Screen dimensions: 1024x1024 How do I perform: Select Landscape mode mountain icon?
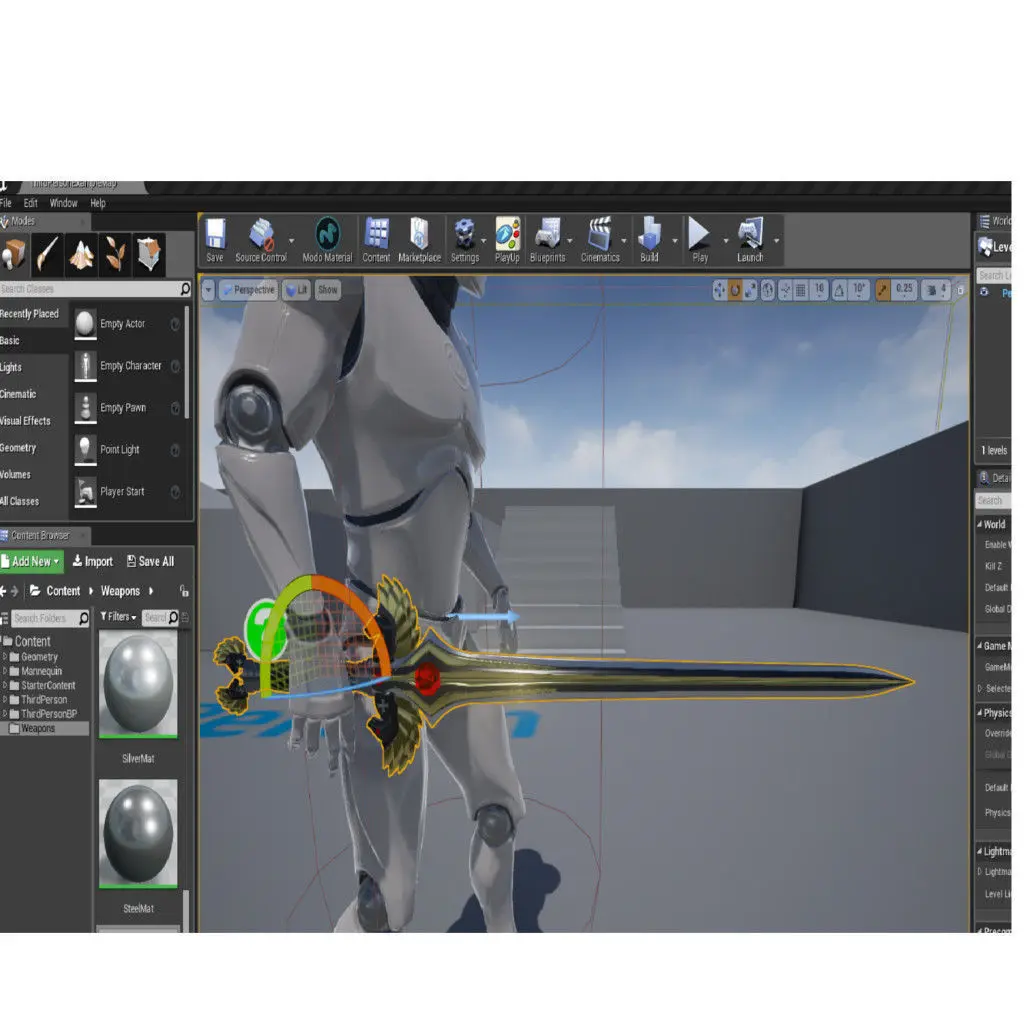pos(81,253)
